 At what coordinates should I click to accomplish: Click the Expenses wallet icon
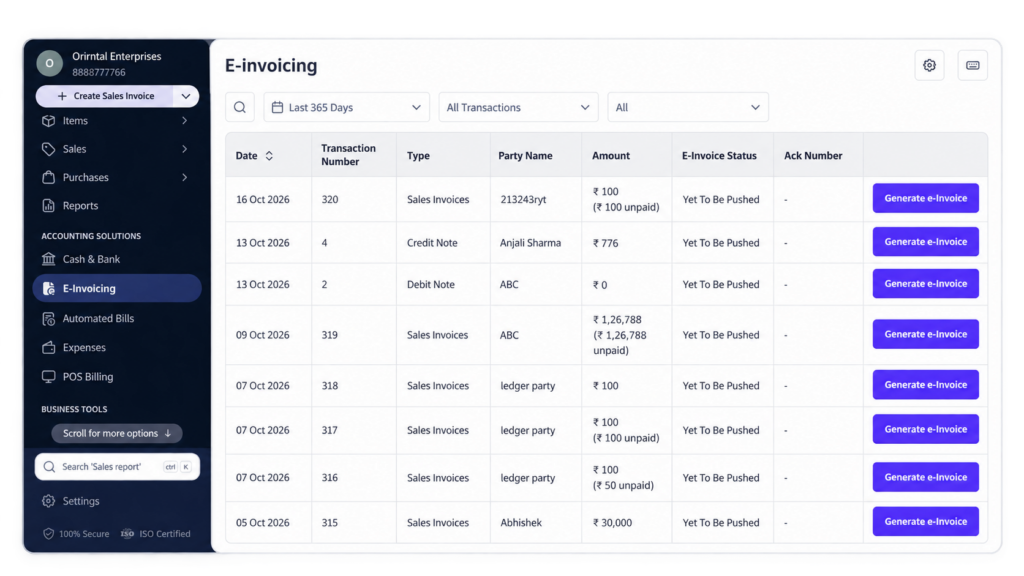pyautogui.click(x=48, y=347)
